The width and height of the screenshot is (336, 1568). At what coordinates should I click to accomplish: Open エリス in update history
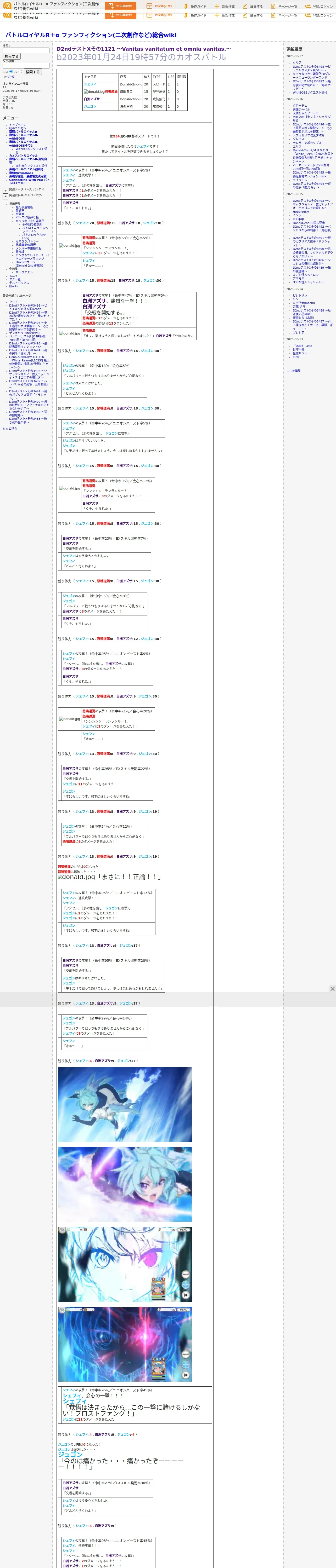(297, 147)
